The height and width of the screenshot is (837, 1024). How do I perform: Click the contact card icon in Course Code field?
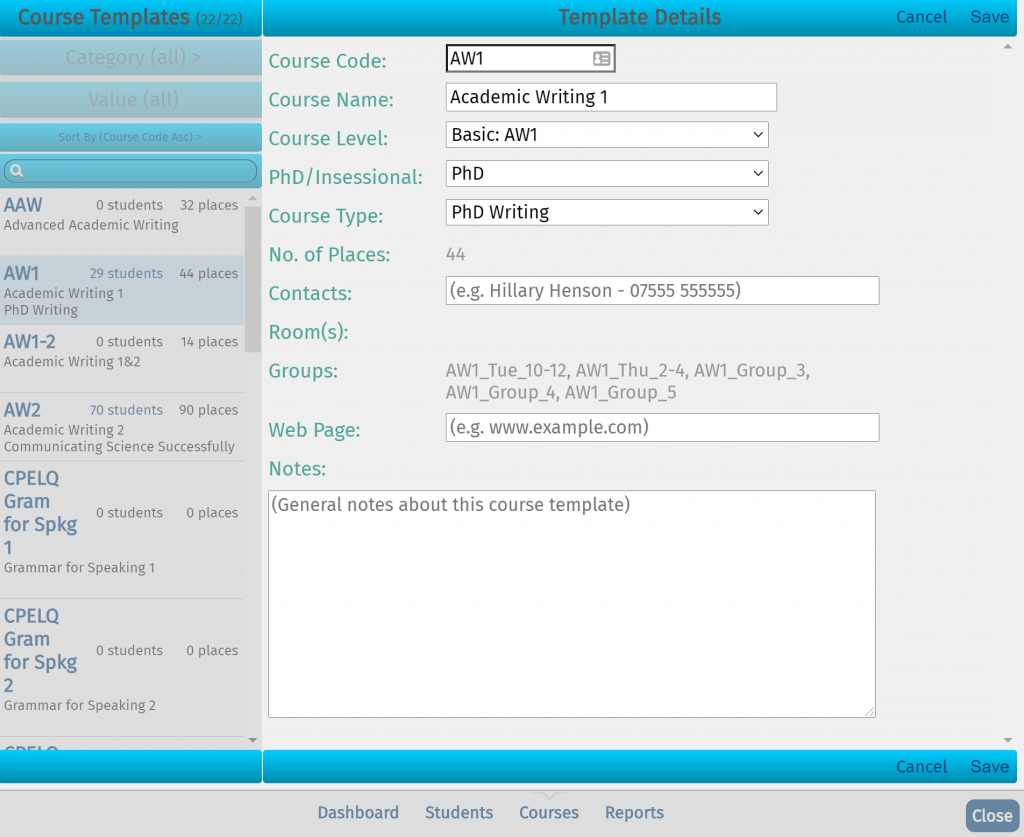tap(600, 58)
